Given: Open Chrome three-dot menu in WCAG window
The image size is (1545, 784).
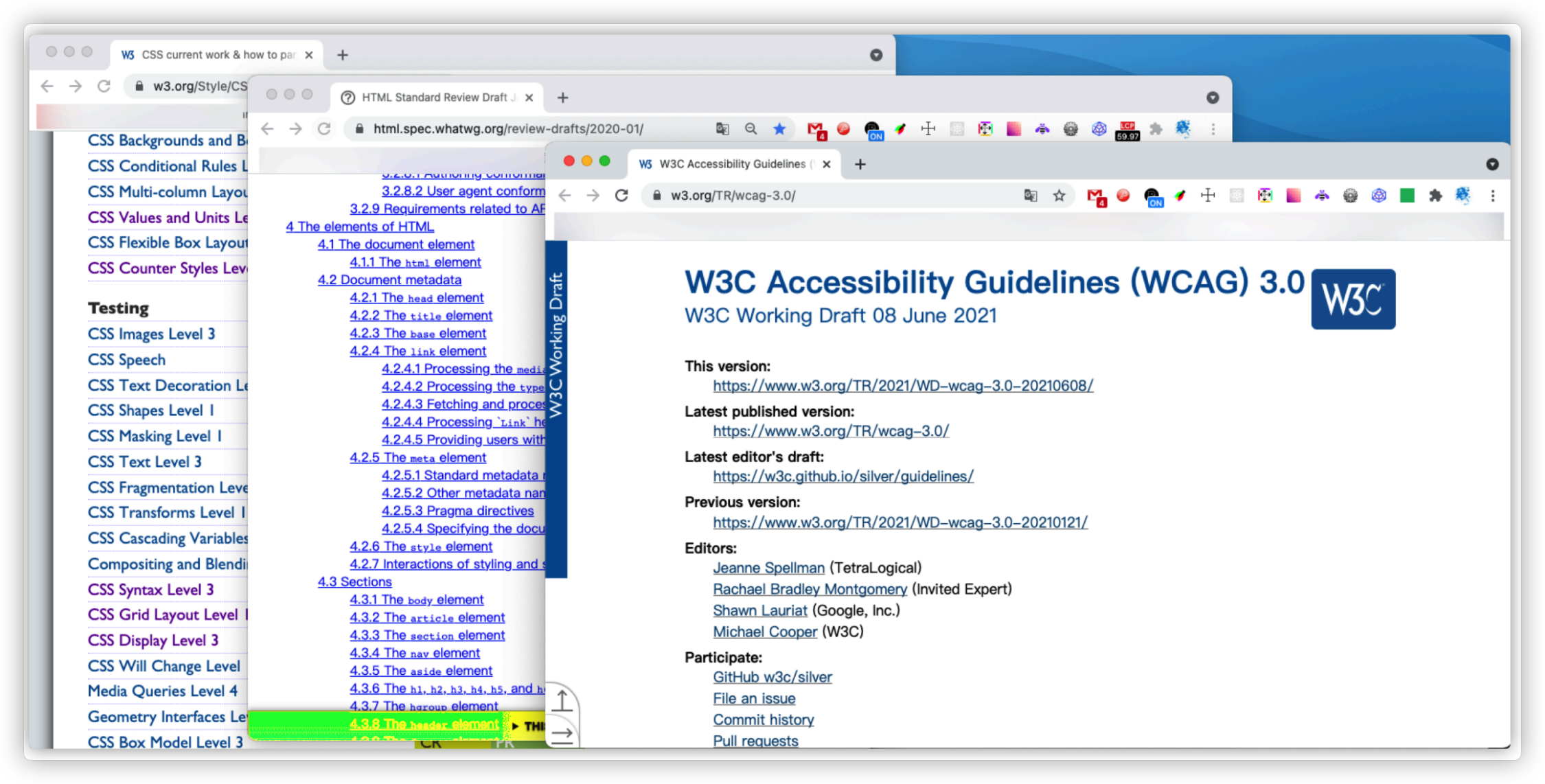Looking at the screenshot, I should point(1493,196).
